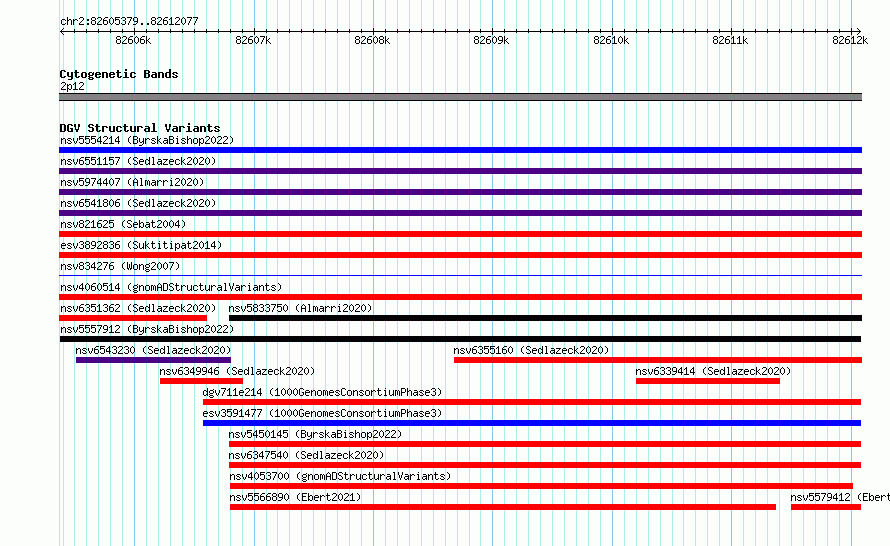Screen dimensions: 890x546
Task: Open dgv711e214 (1000GenomesConsortiumPhase3) entry
Action: [x=322, y=392]
